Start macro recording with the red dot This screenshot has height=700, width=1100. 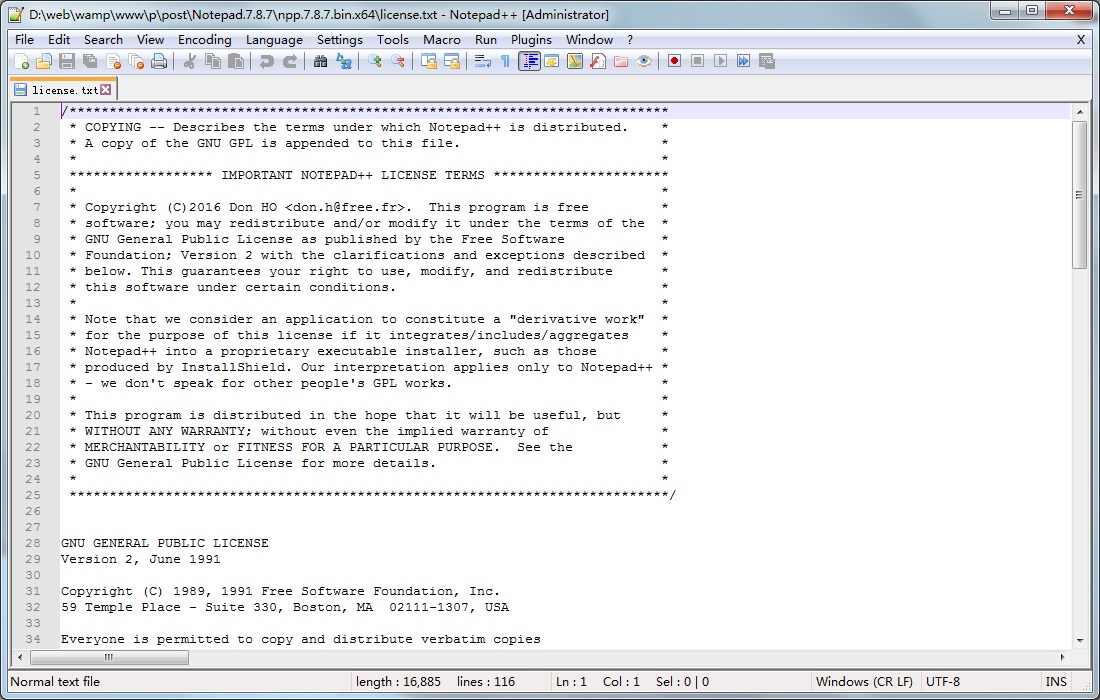click(x=674, y=62)
